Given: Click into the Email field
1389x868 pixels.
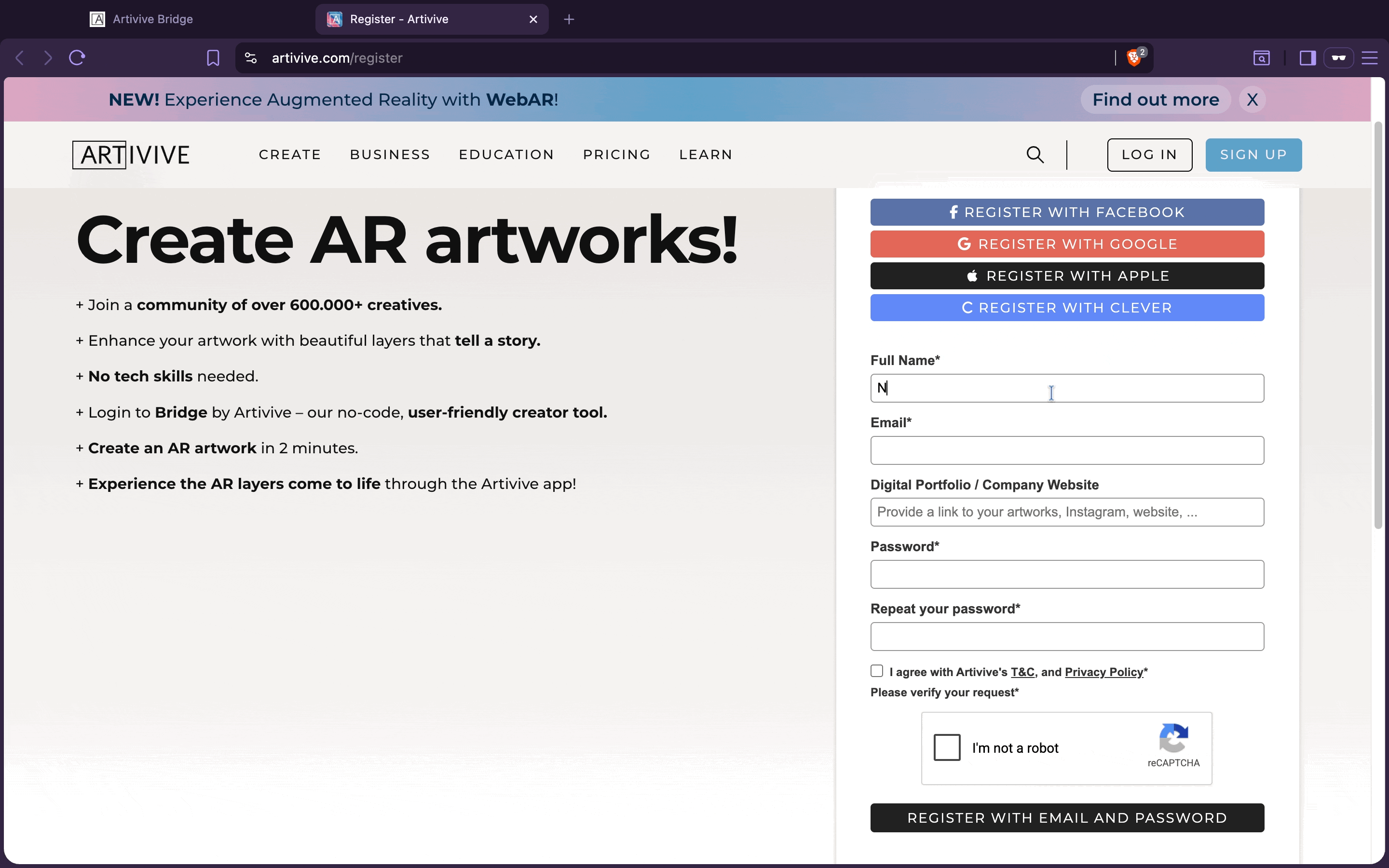Looking at the screenshot, I should (1067, 450).
